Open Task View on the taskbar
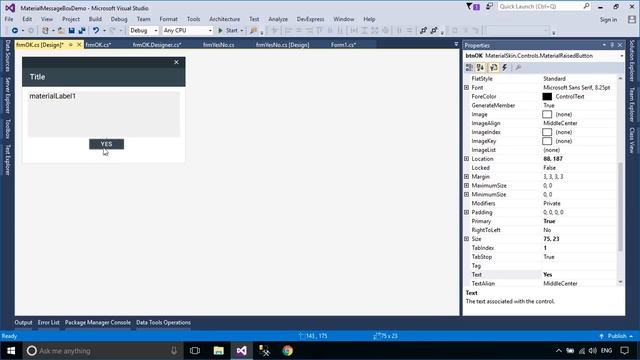The width and height of the screenshot is (640, 360). pyautogui.click(x=195, y=351)
